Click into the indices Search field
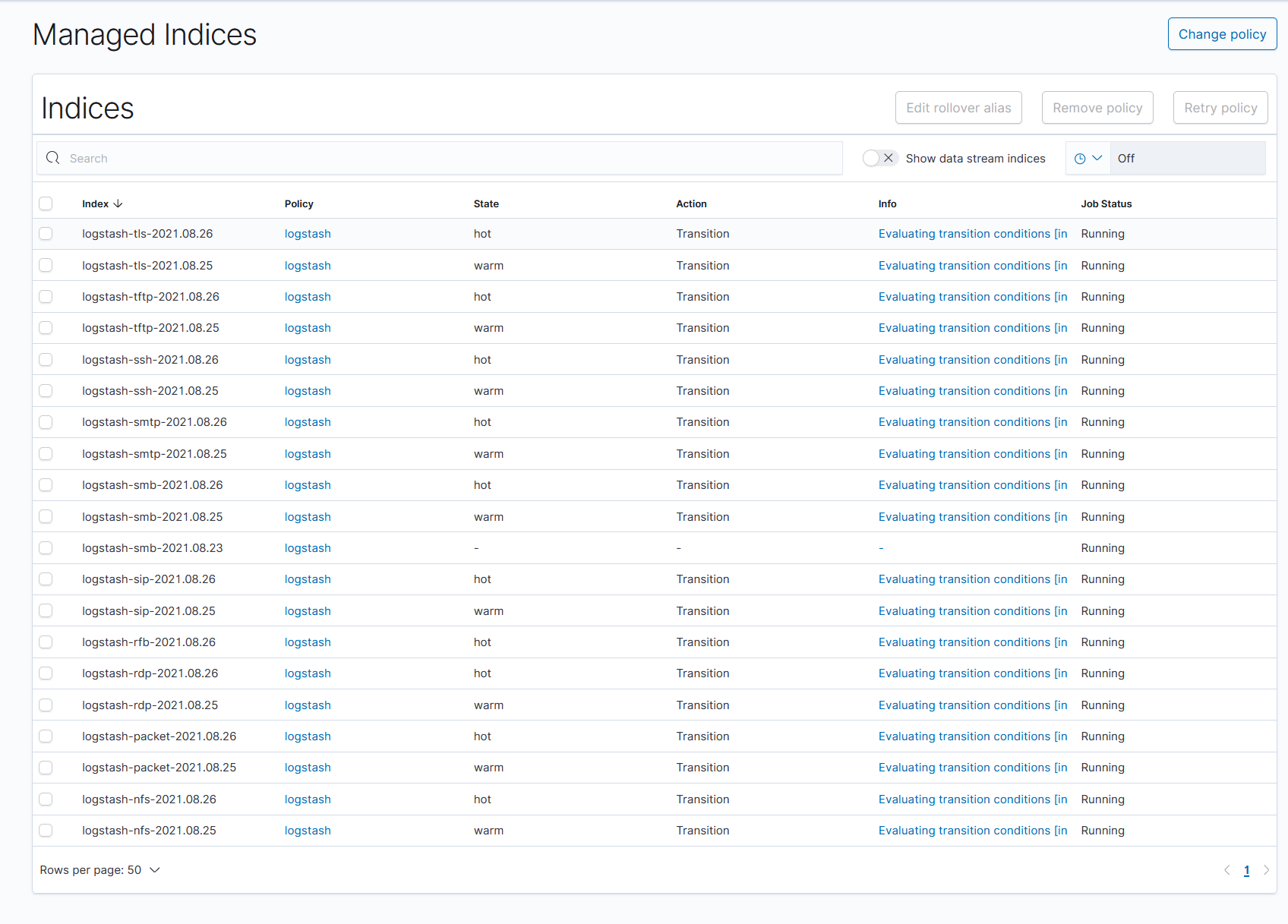1288x924 pixels. [440, 158]
